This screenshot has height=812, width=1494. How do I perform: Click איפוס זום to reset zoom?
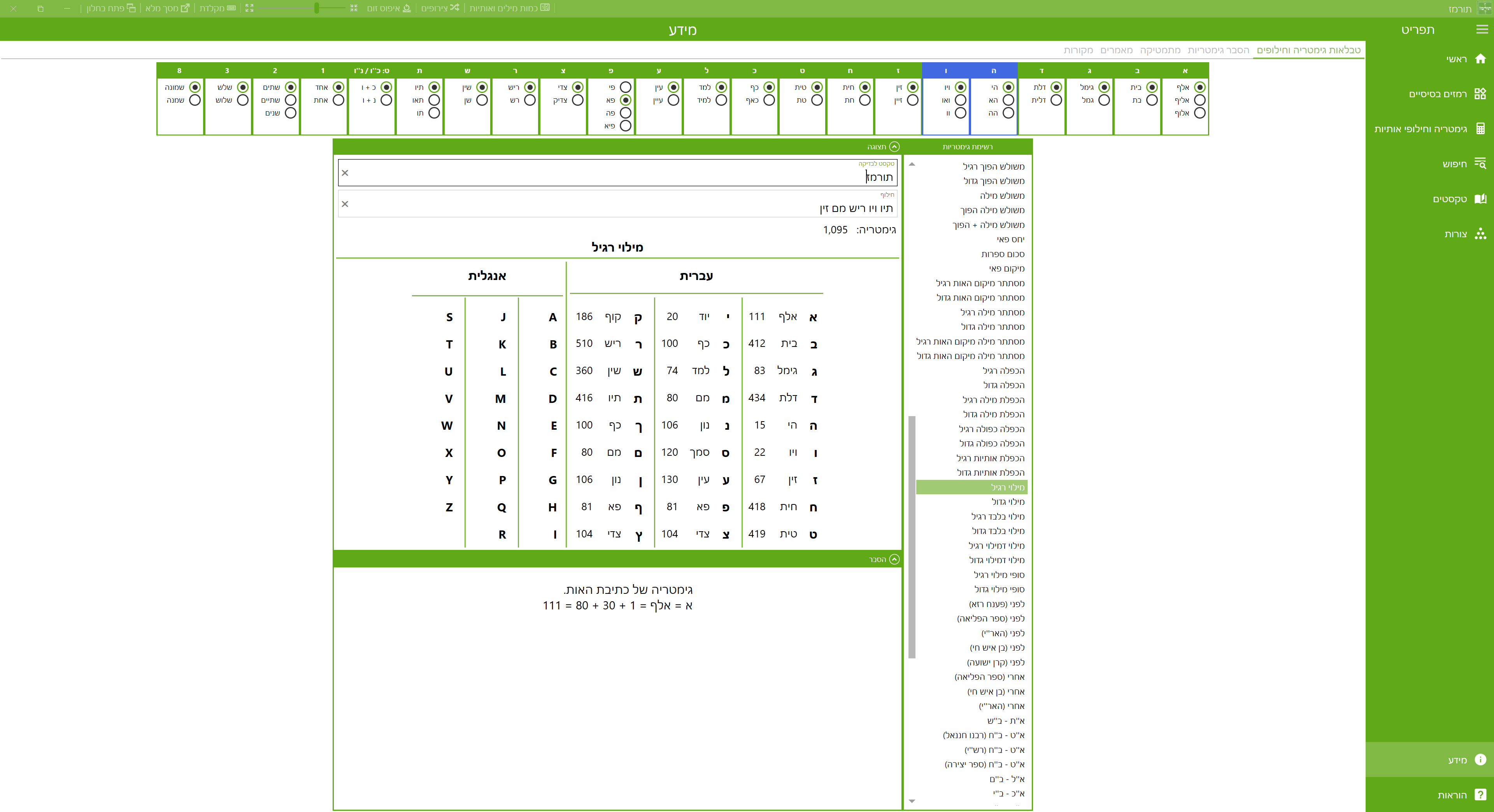pyautogui.click(x=389, y=8)
